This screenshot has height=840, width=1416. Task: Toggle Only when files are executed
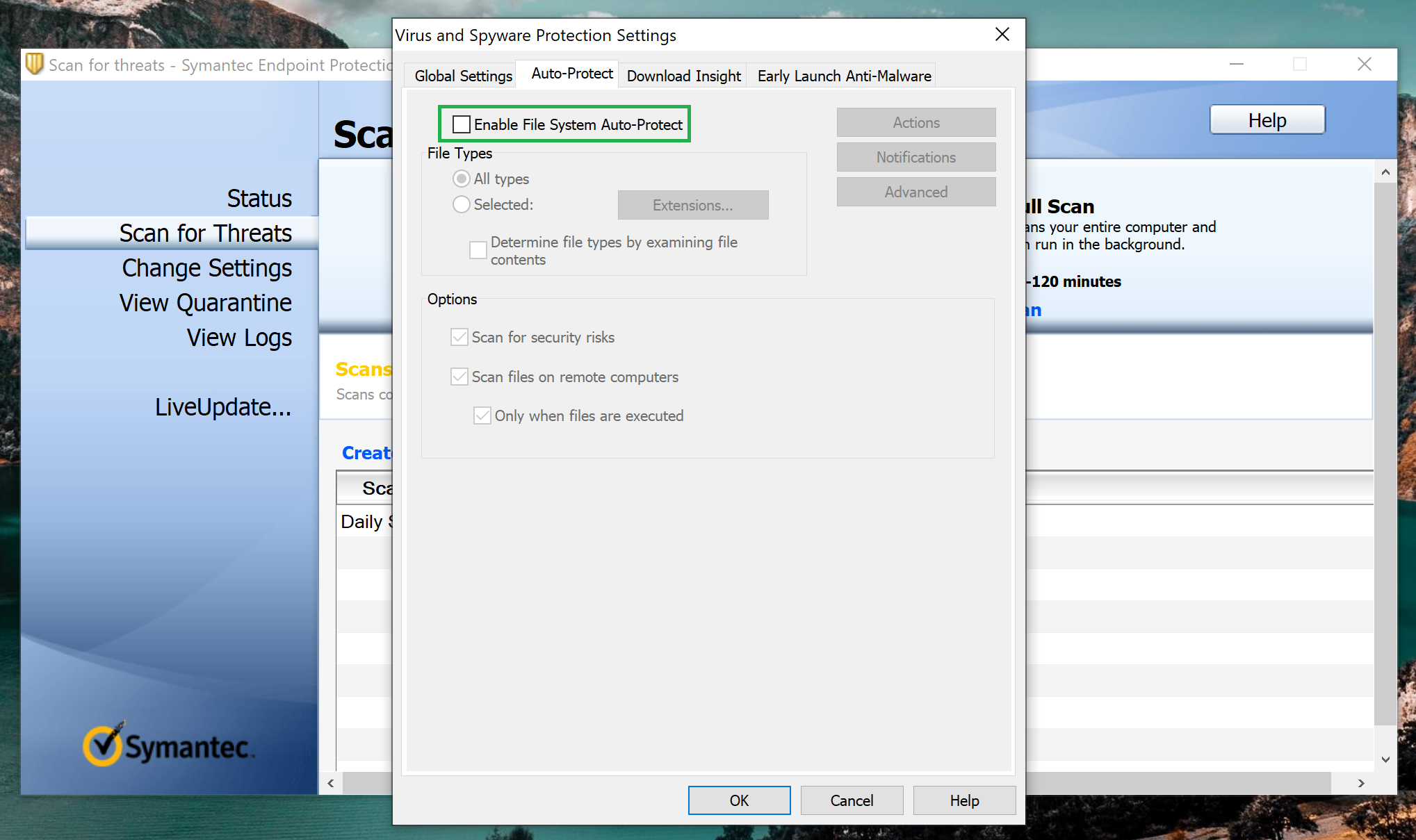tap(482, 415)
